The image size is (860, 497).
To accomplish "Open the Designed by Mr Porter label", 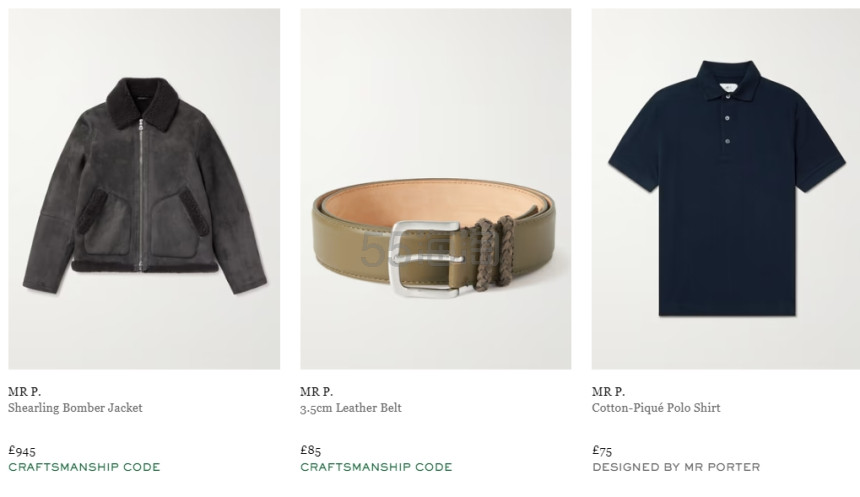I will 676,467.
